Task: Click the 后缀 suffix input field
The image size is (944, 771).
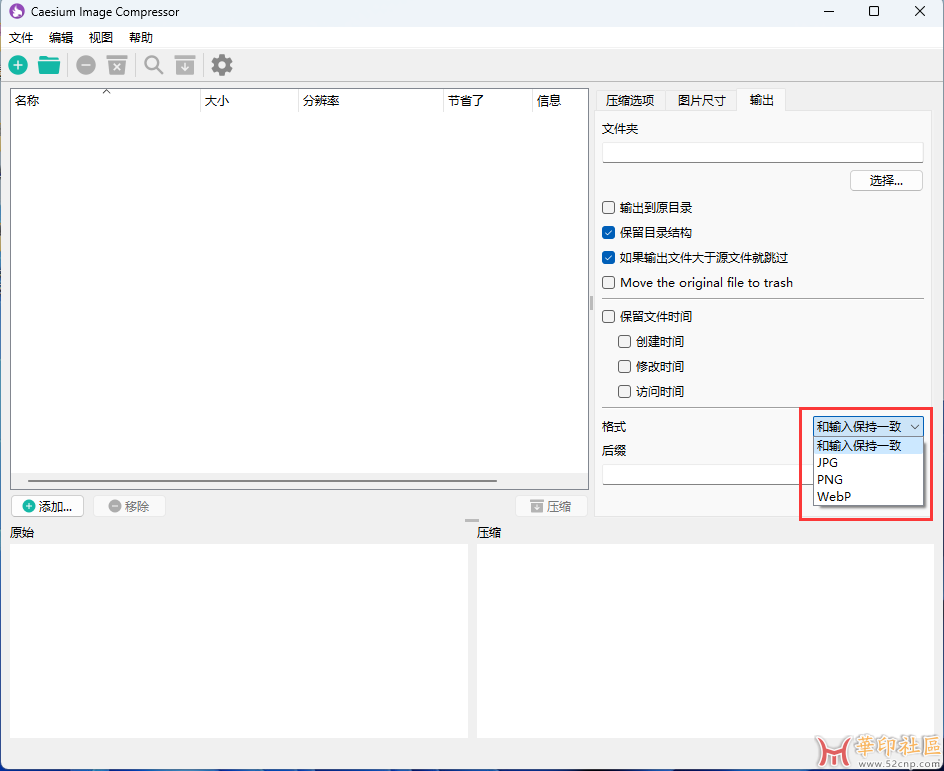Action: (707, 474)
